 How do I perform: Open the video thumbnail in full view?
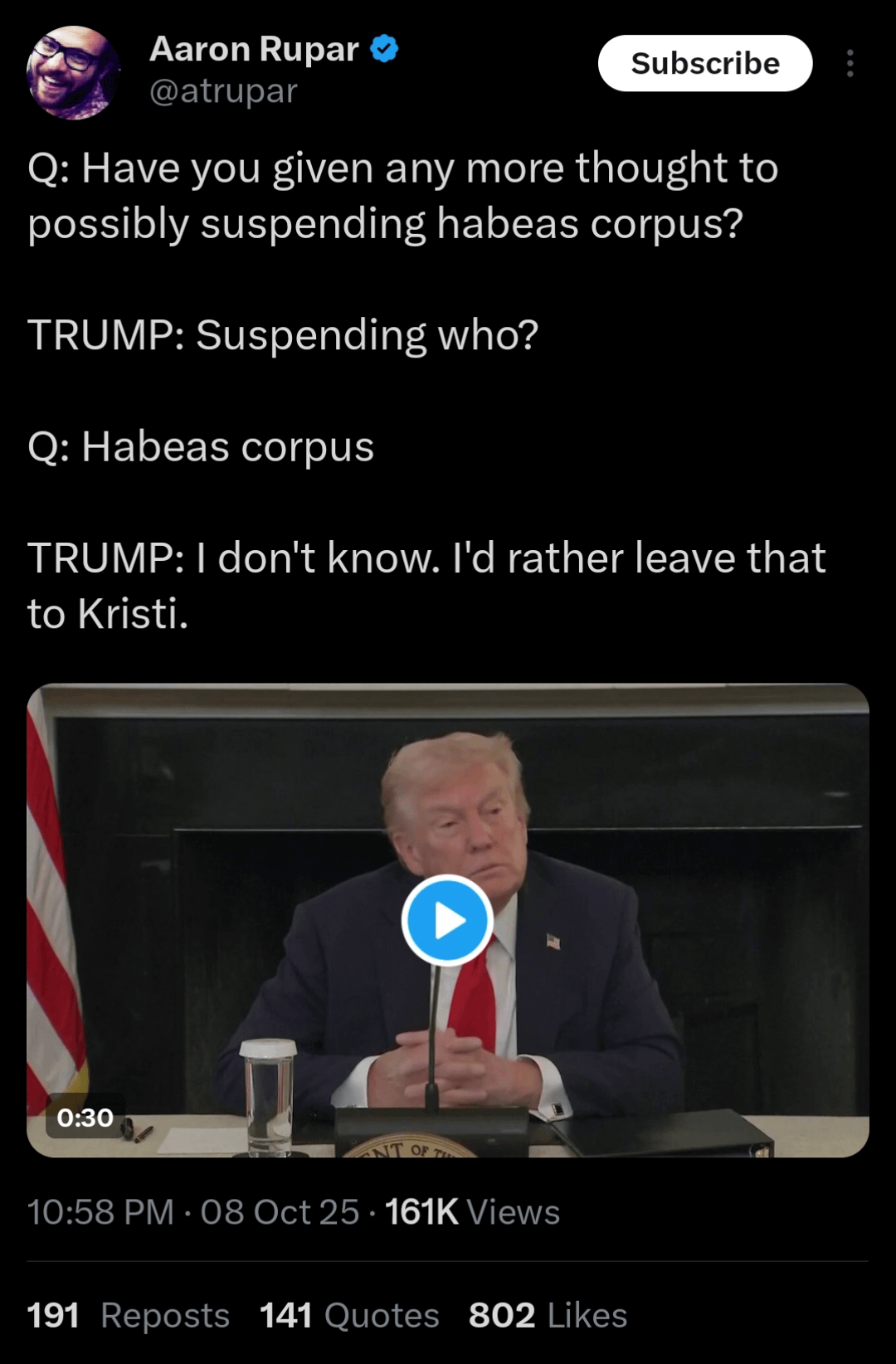(448, 920)
